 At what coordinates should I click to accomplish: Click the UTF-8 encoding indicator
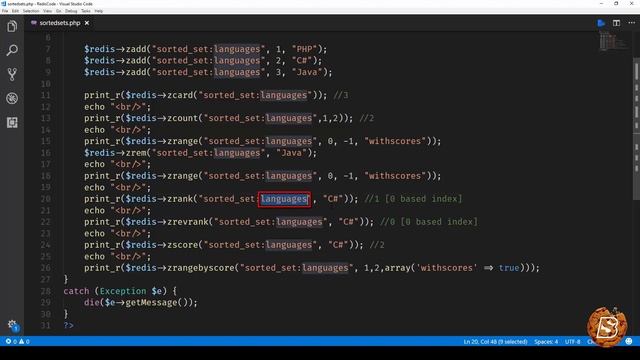[x=572, y=342]
